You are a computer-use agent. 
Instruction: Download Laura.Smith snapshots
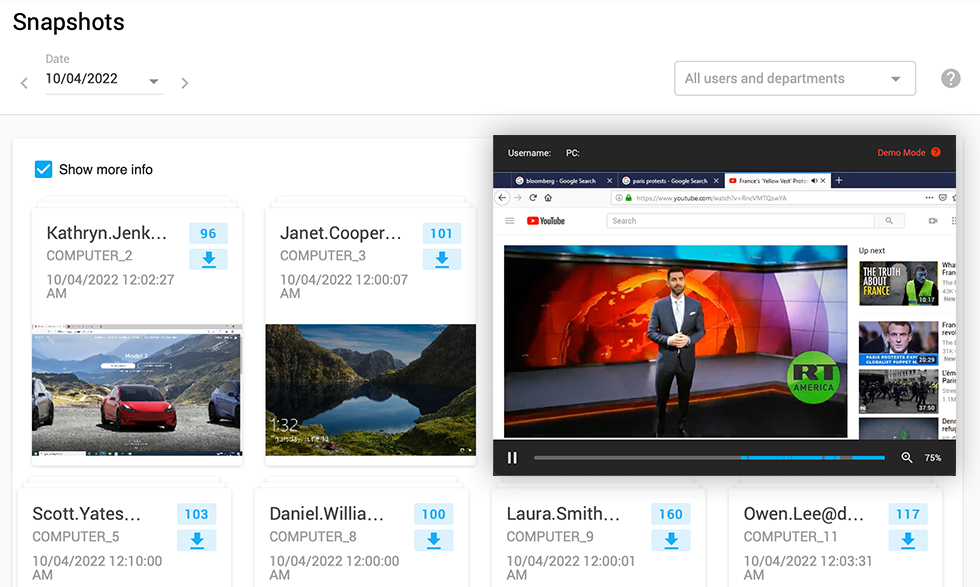click(x=671, y=540)
